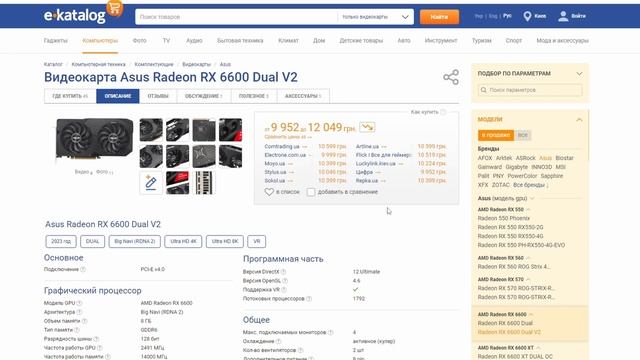This screenshot has width=640, height=360.
Task: Collapse the Модели panel chevron
Action: point(579,120)
